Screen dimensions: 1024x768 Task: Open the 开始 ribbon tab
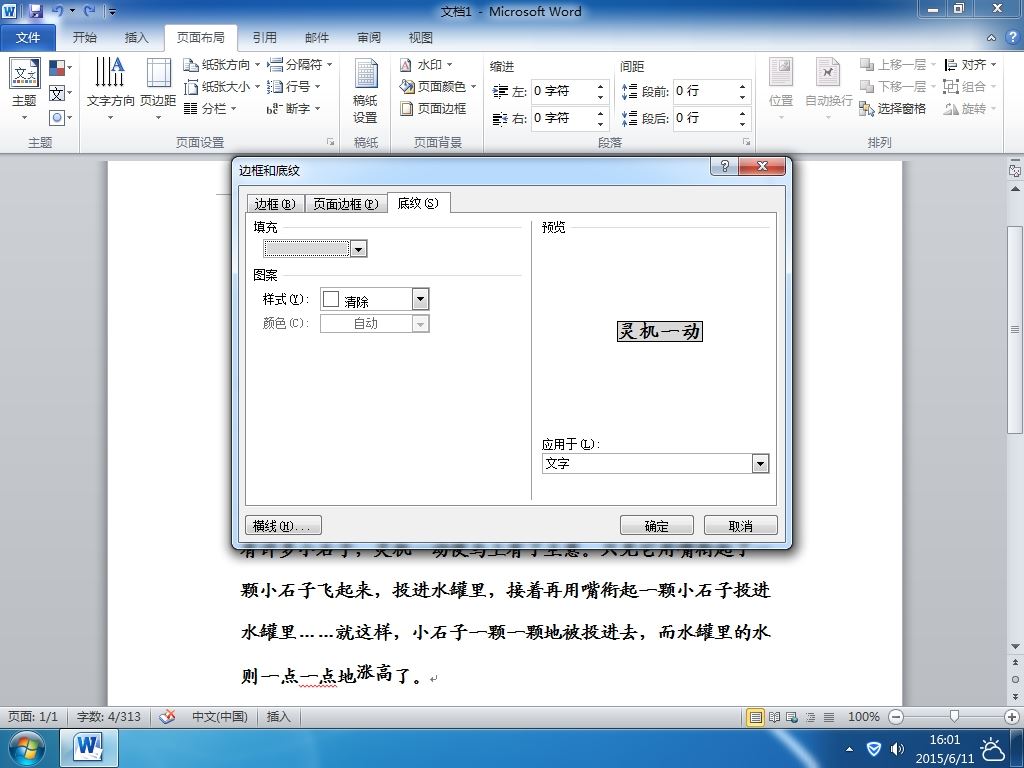tap(84, 37)
